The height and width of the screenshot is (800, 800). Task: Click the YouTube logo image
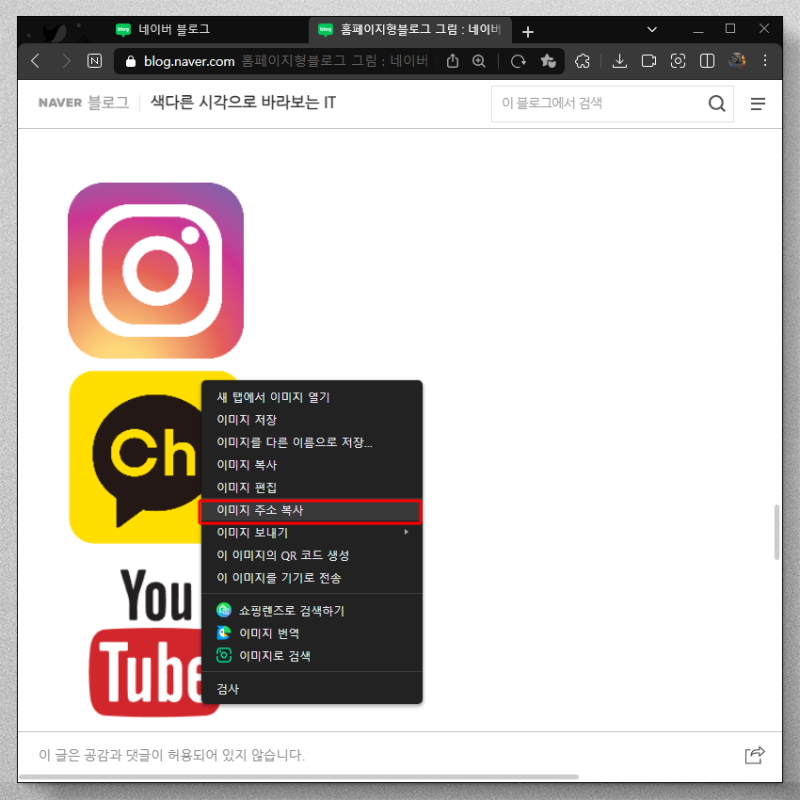point(146,643)
